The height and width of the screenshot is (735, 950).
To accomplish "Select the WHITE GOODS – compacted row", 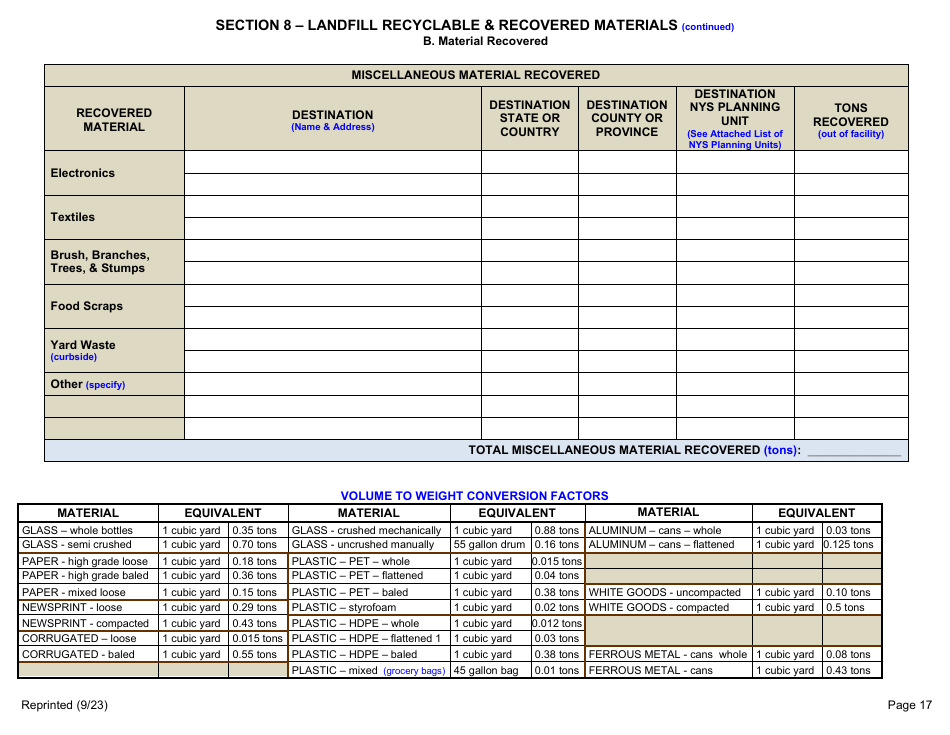I will coord(662,607).
